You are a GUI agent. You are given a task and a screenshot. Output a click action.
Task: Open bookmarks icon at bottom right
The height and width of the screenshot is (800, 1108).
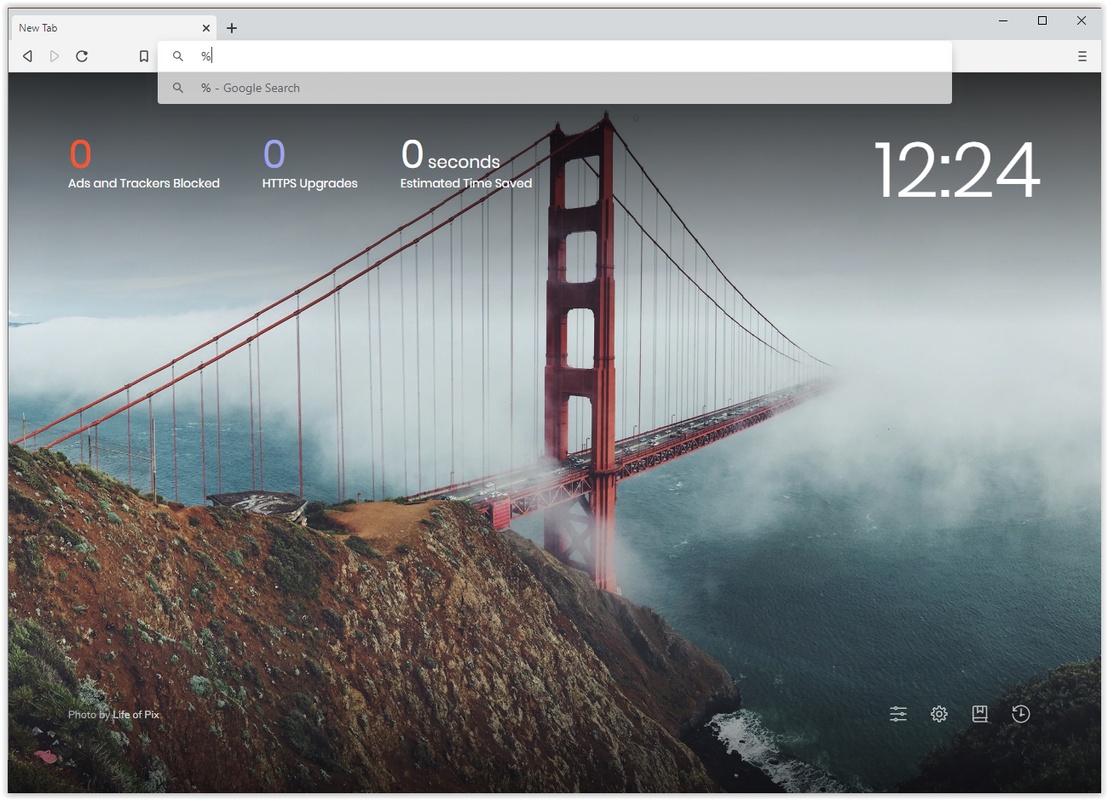click(979, 714)
